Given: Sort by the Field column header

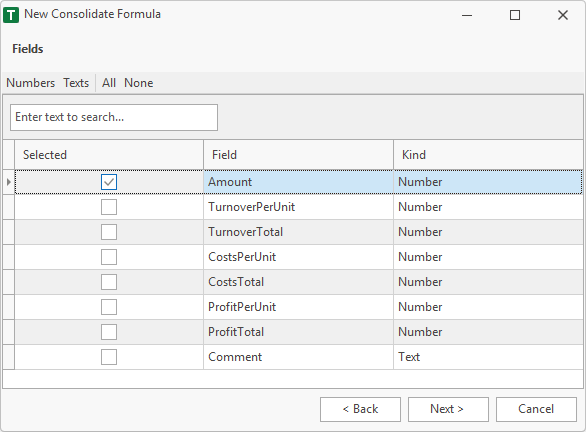Looking at the screenshot, I should [x=298, y=155].
